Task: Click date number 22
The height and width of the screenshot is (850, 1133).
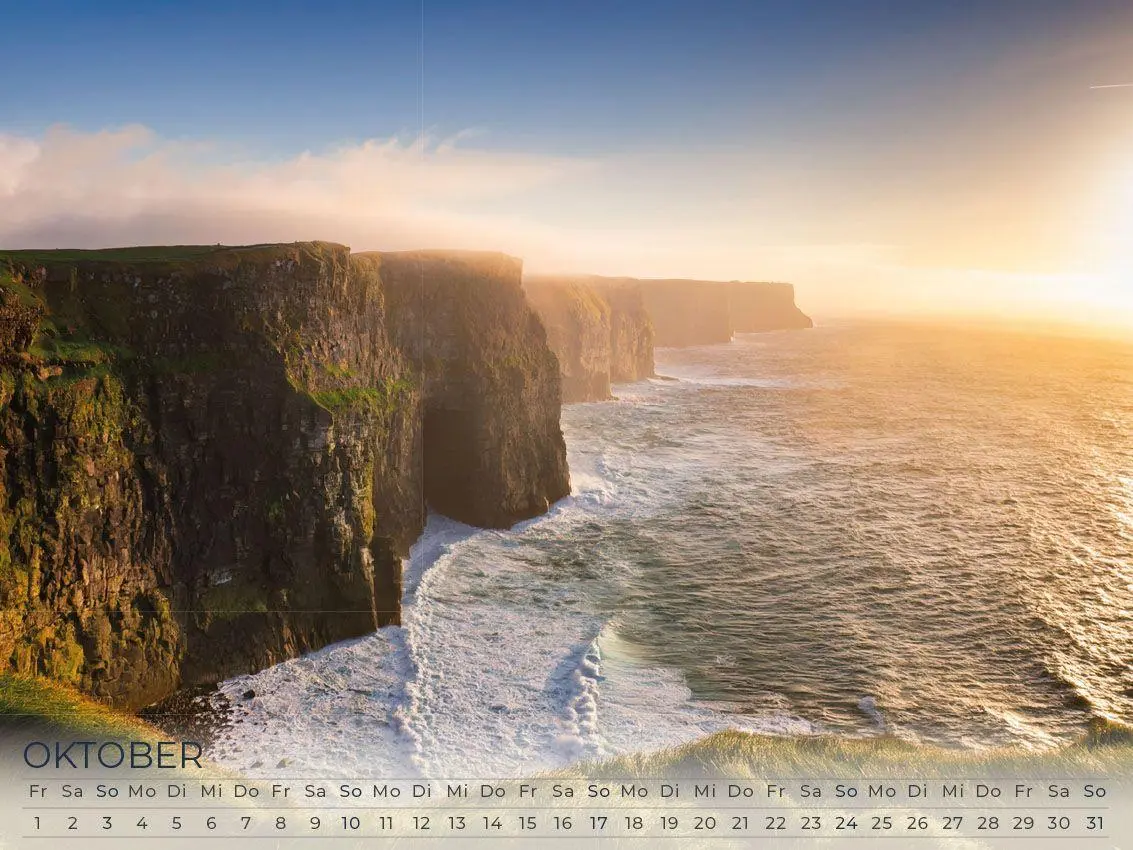Action: click(x=775, y=823)
